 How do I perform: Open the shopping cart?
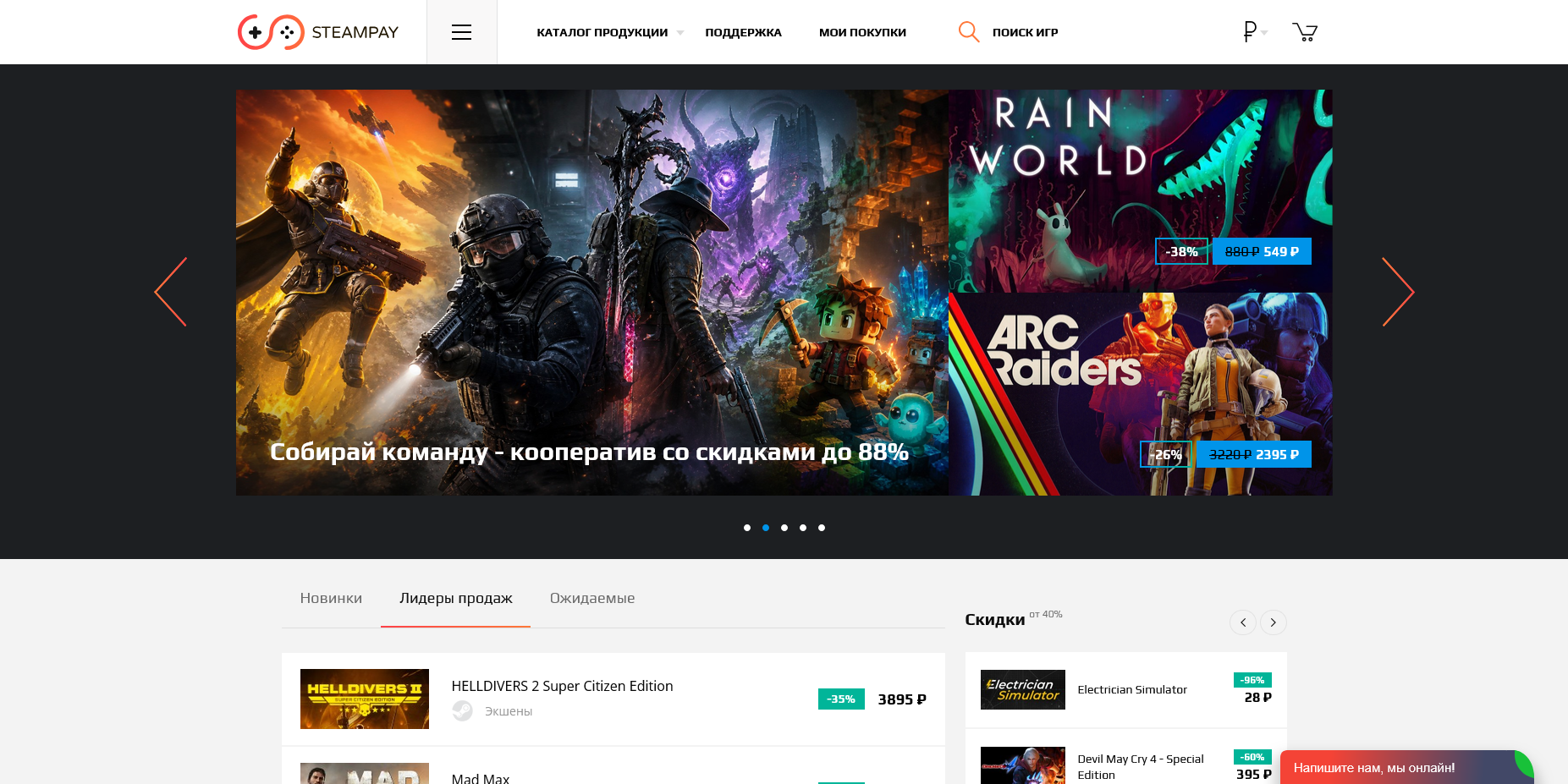1305,32
